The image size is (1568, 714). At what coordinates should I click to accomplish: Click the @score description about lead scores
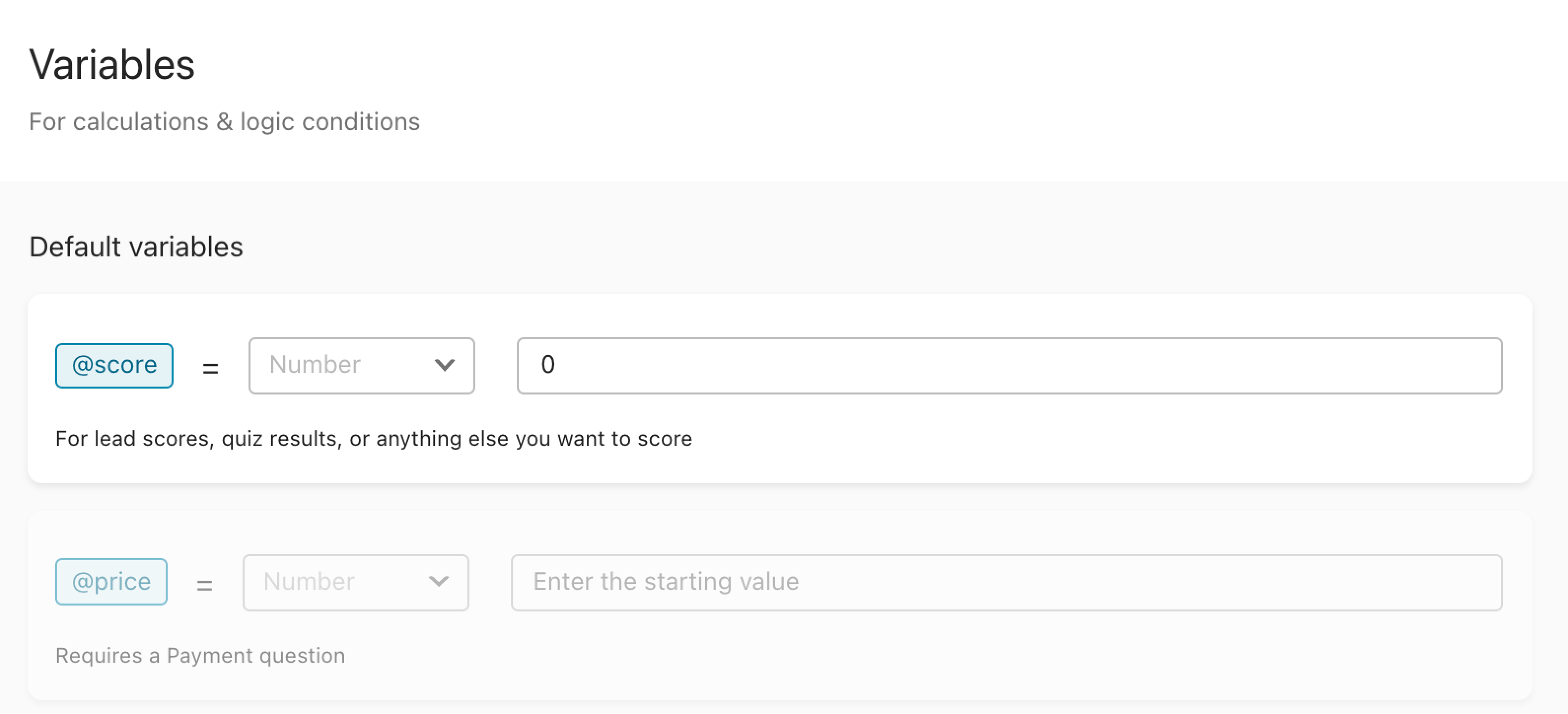(374, 438)
